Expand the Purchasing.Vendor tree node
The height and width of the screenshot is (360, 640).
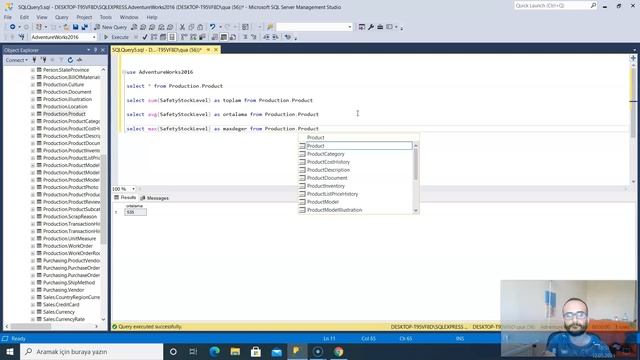[33, 290]
